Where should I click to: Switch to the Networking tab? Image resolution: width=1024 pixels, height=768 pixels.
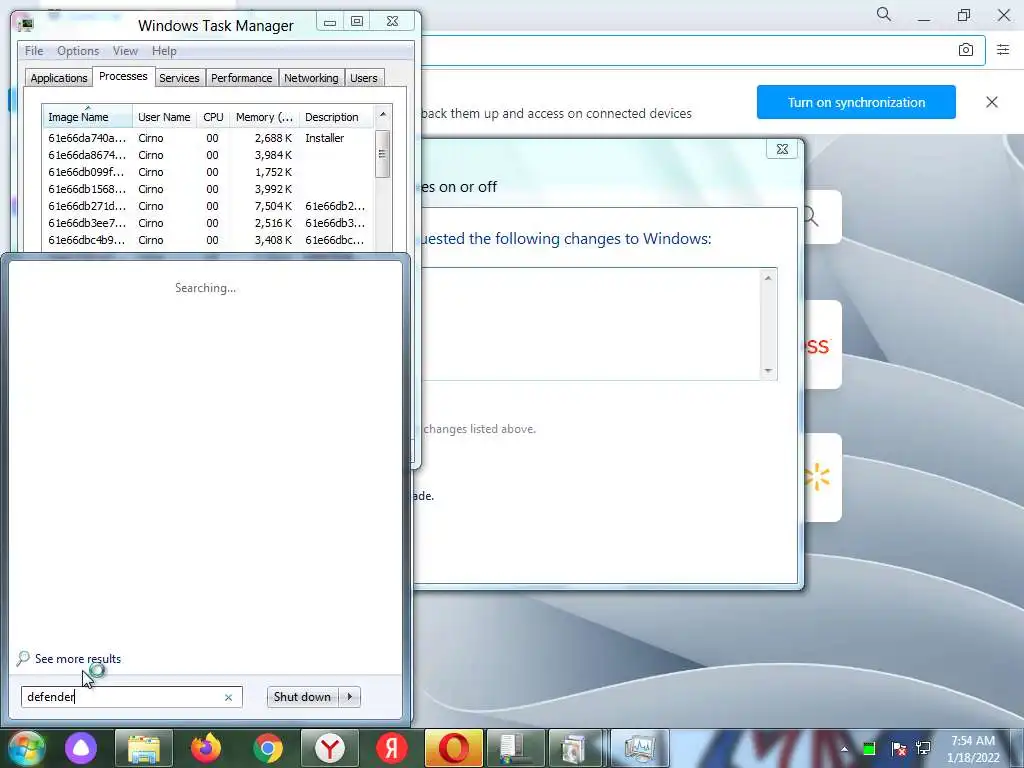click(x=311, y=78)
